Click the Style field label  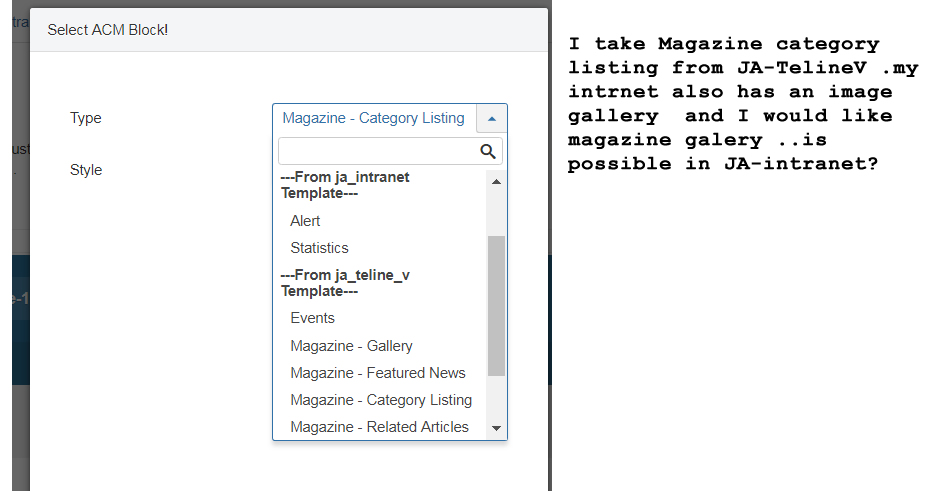click(x=86, y=170)
